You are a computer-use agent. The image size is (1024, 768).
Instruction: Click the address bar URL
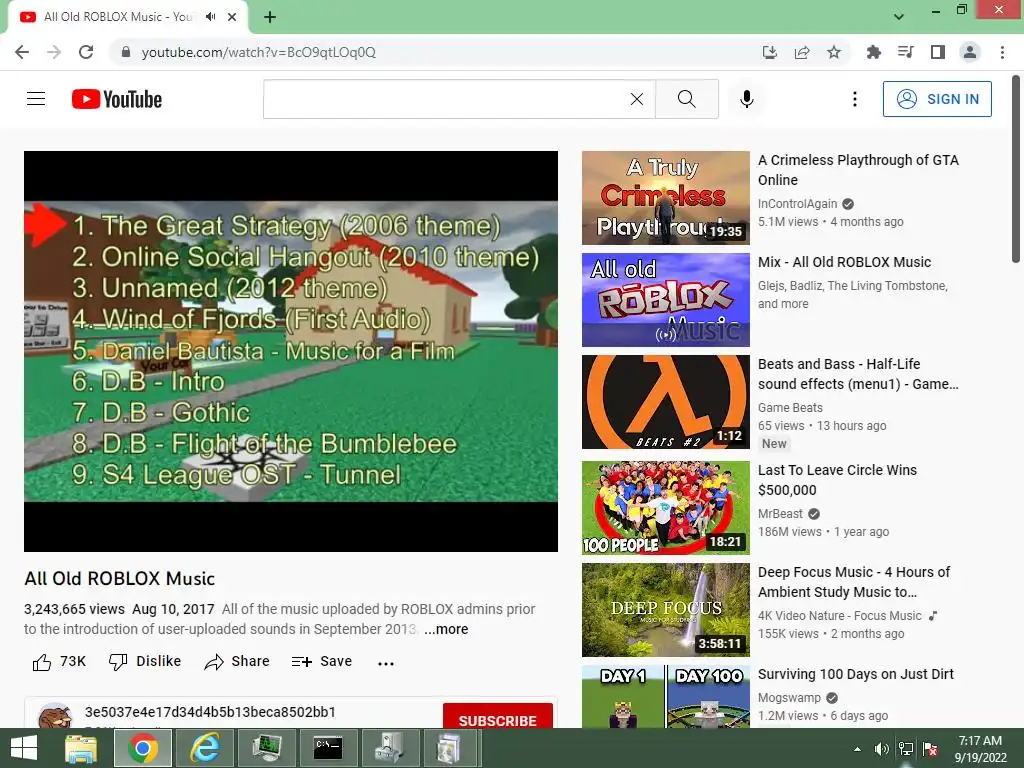click(259, 52)
